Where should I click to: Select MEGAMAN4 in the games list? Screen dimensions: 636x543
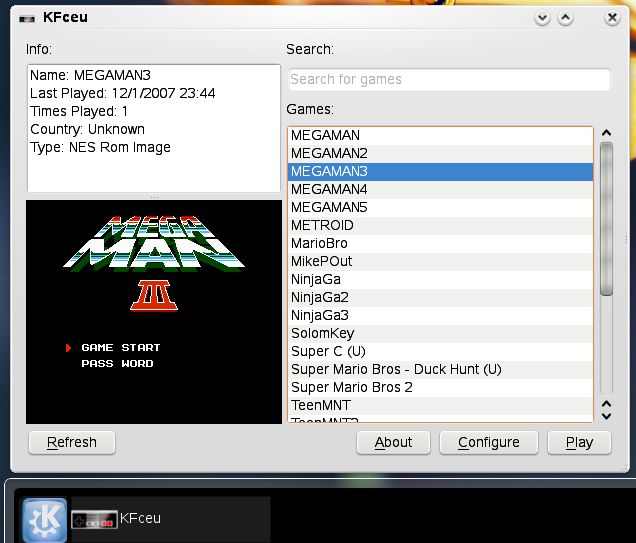(x=440, y=189)
